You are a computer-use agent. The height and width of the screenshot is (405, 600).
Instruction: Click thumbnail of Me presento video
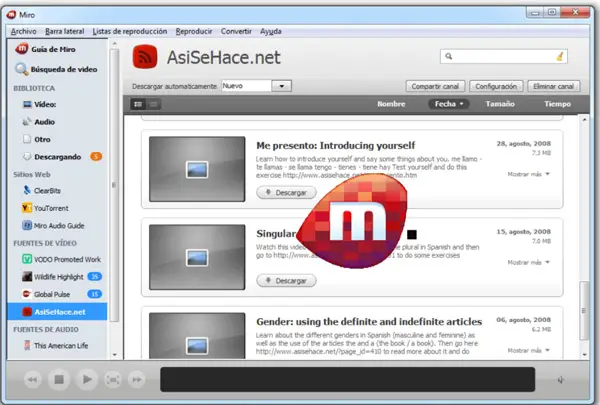pos(197,169)
